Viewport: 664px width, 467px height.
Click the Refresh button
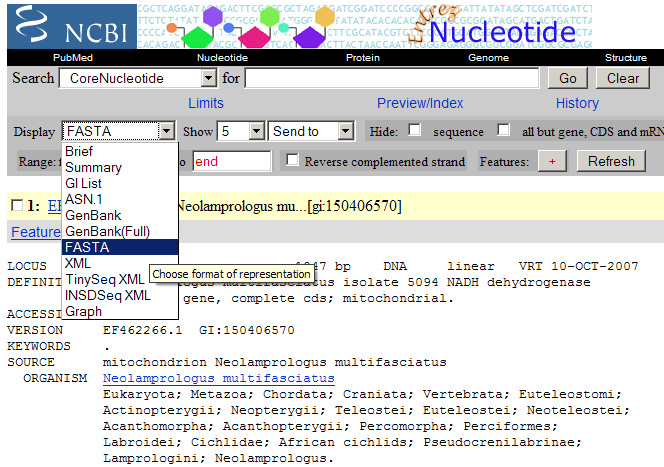[x=611, y=161]
